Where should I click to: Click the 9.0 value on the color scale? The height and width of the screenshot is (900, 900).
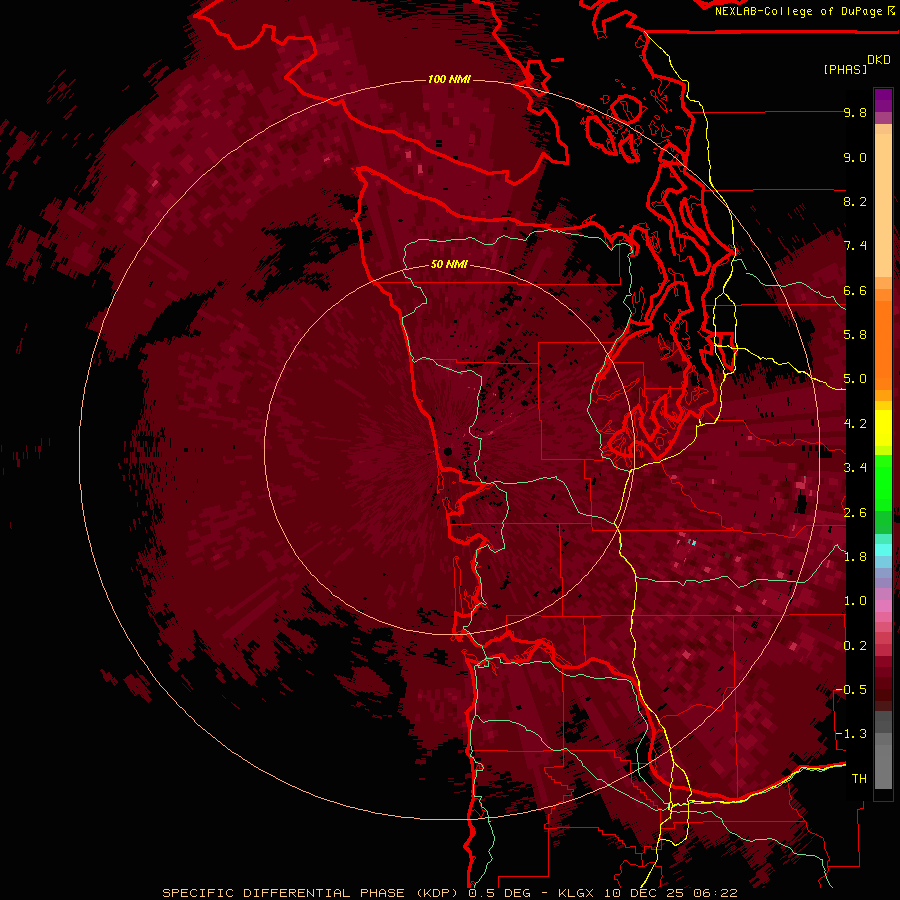tap(855, 157)
